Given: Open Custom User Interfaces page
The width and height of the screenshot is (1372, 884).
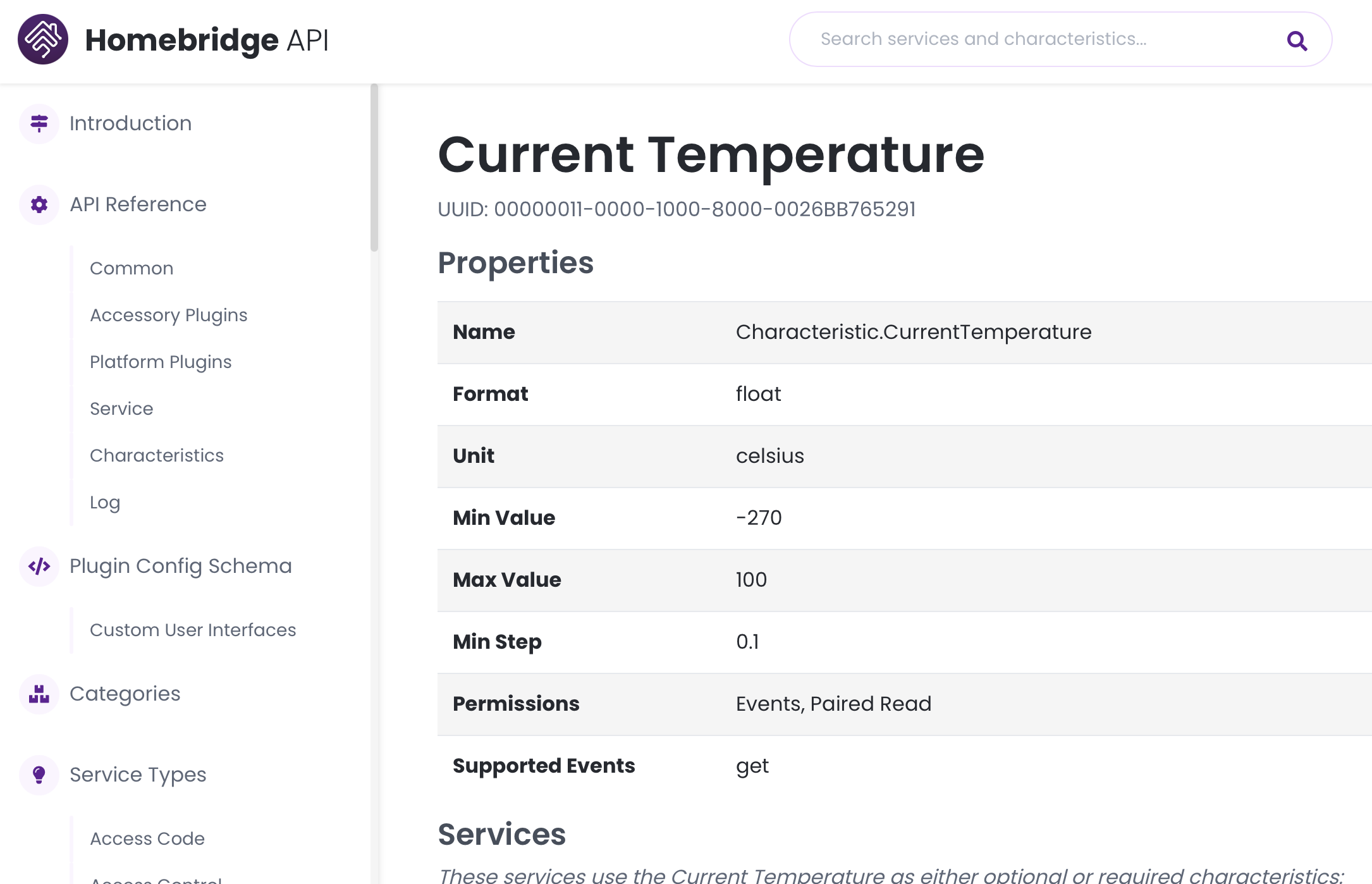Looking at the screenshot, I should pos(193,630).
